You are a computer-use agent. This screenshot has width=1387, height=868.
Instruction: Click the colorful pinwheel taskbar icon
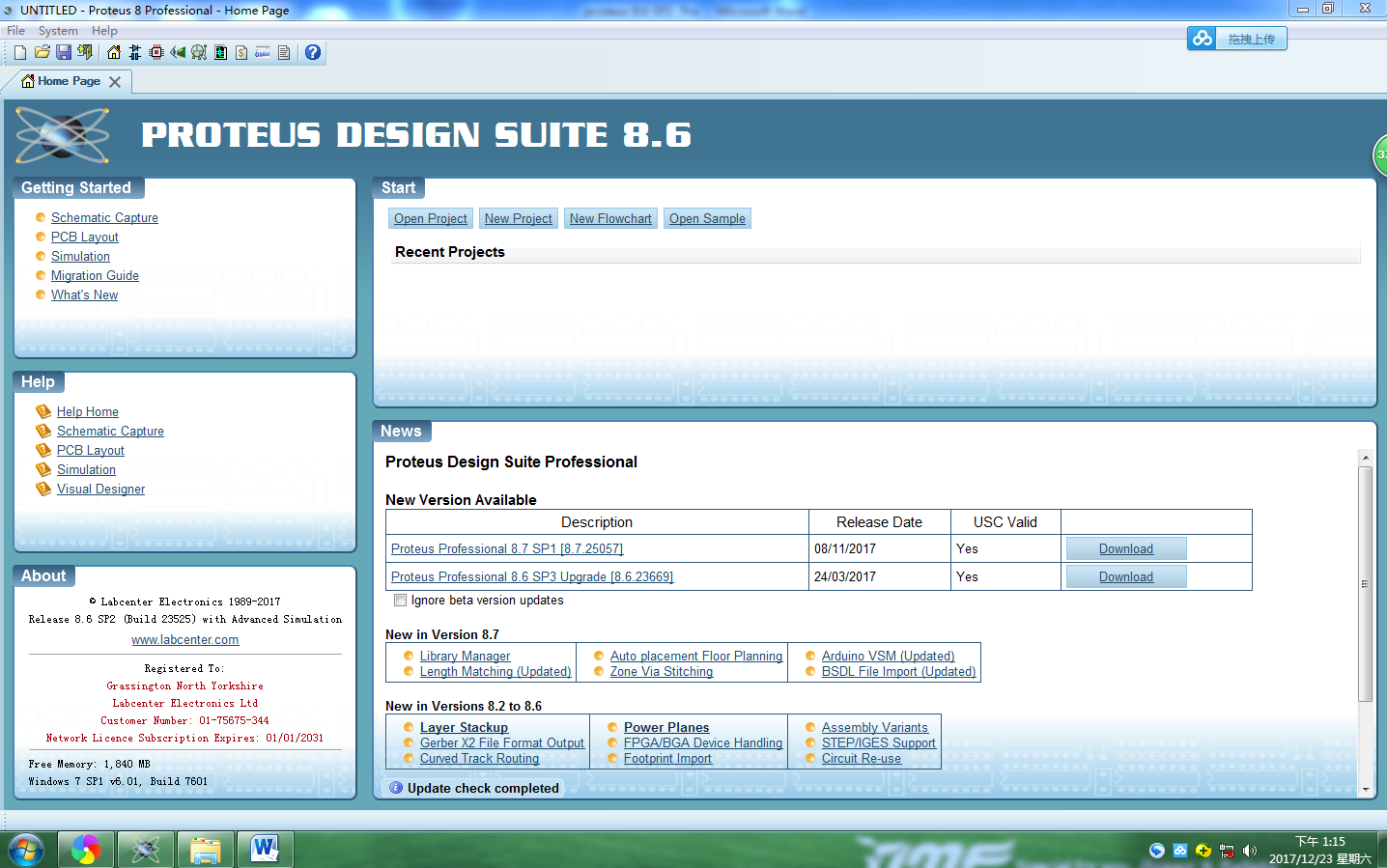[86, 850]
